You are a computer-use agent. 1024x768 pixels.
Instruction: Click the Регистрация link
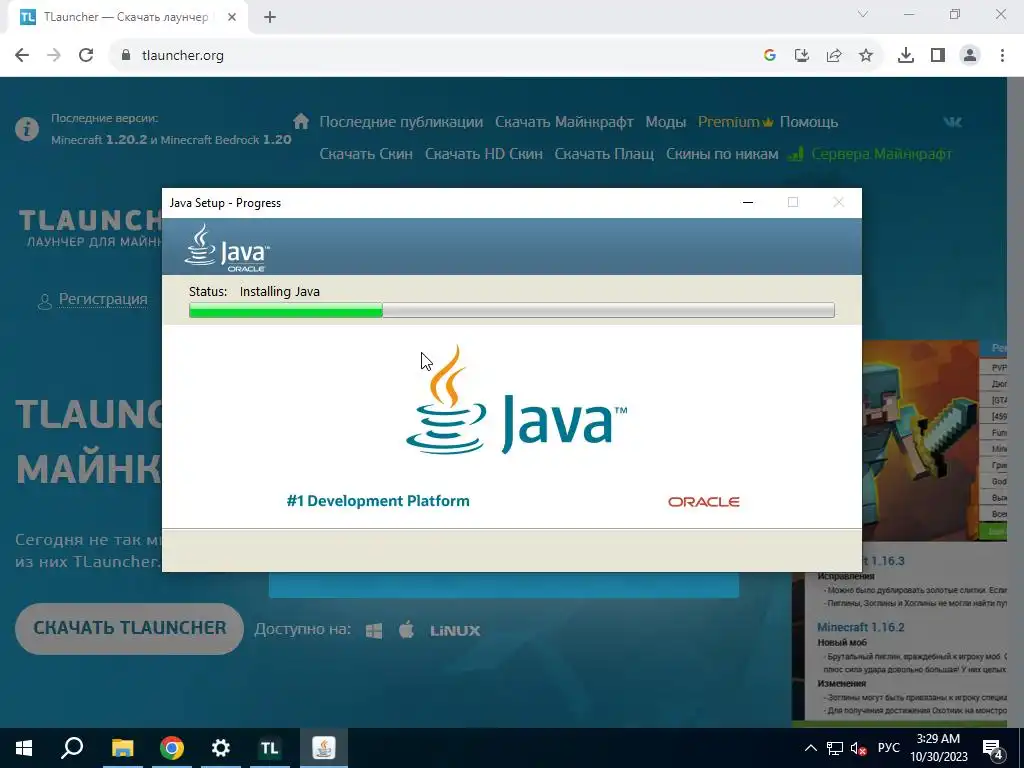coord(103,299)
